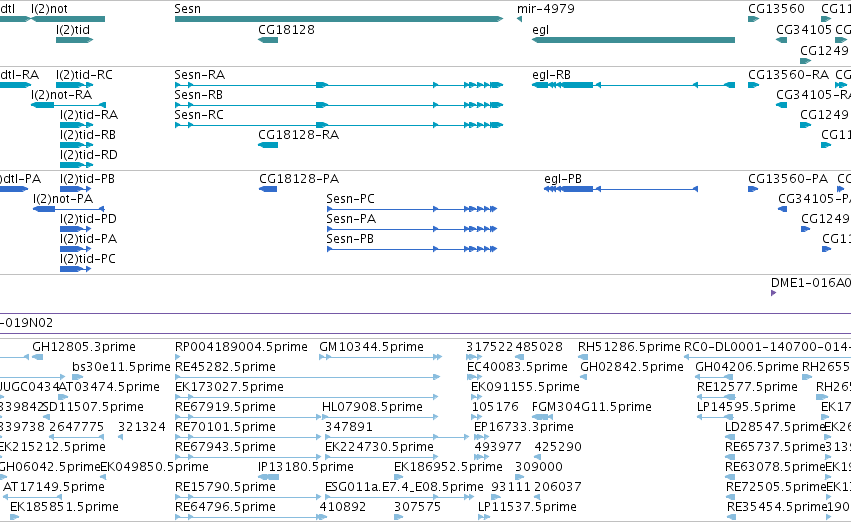Select the l(2)tid-RD transcript label
851x522 pixels.
(x=88, y=155)
